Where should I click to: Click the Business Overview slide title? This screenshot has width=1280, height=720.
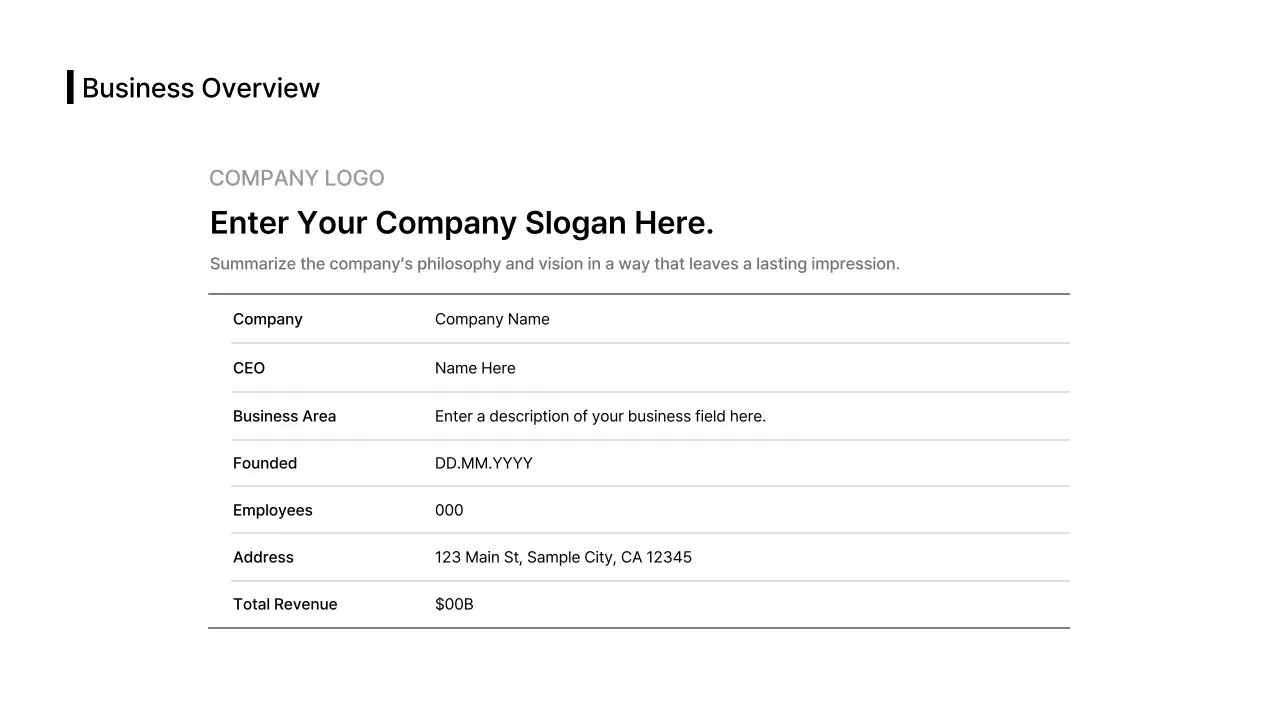(x=200, y=88)
